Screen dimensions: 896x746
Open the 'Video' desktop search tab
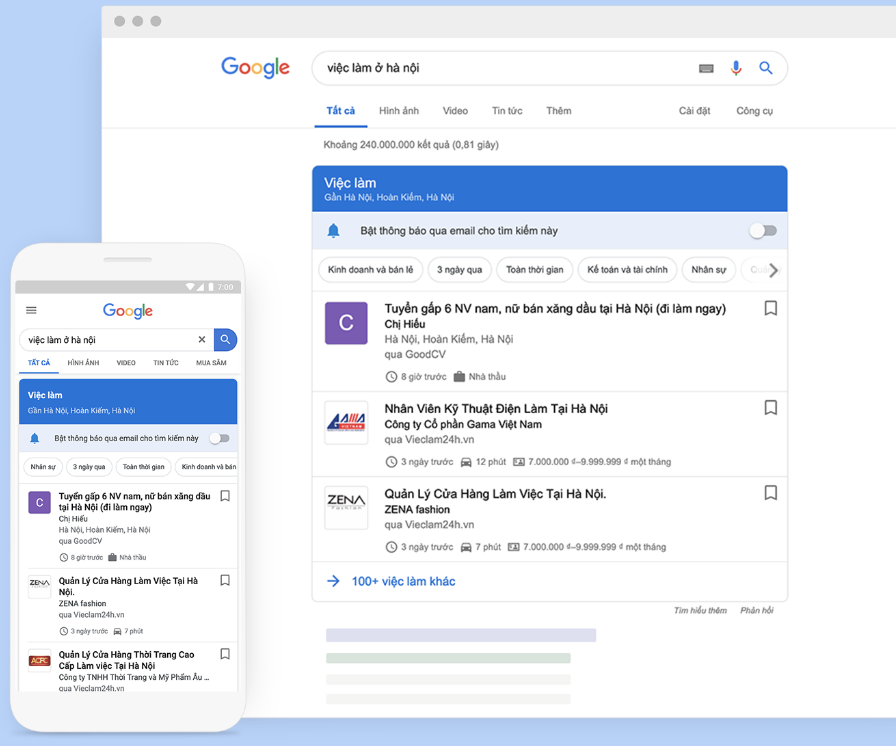[x=455, y=111]
